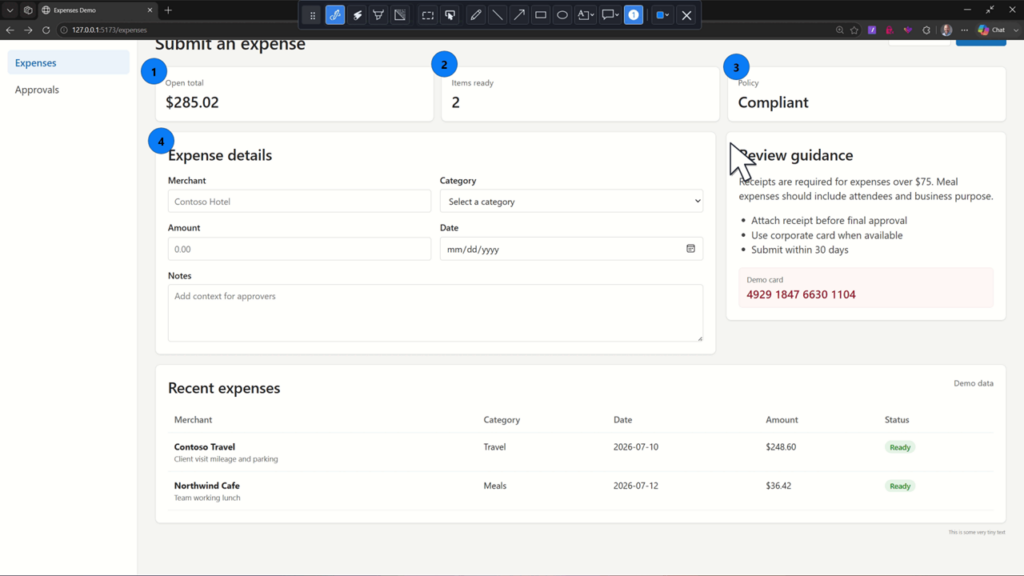Click the $248.60 amount cell
The width and height of the screenshot is (1024, 576).
tap(780, 447)
